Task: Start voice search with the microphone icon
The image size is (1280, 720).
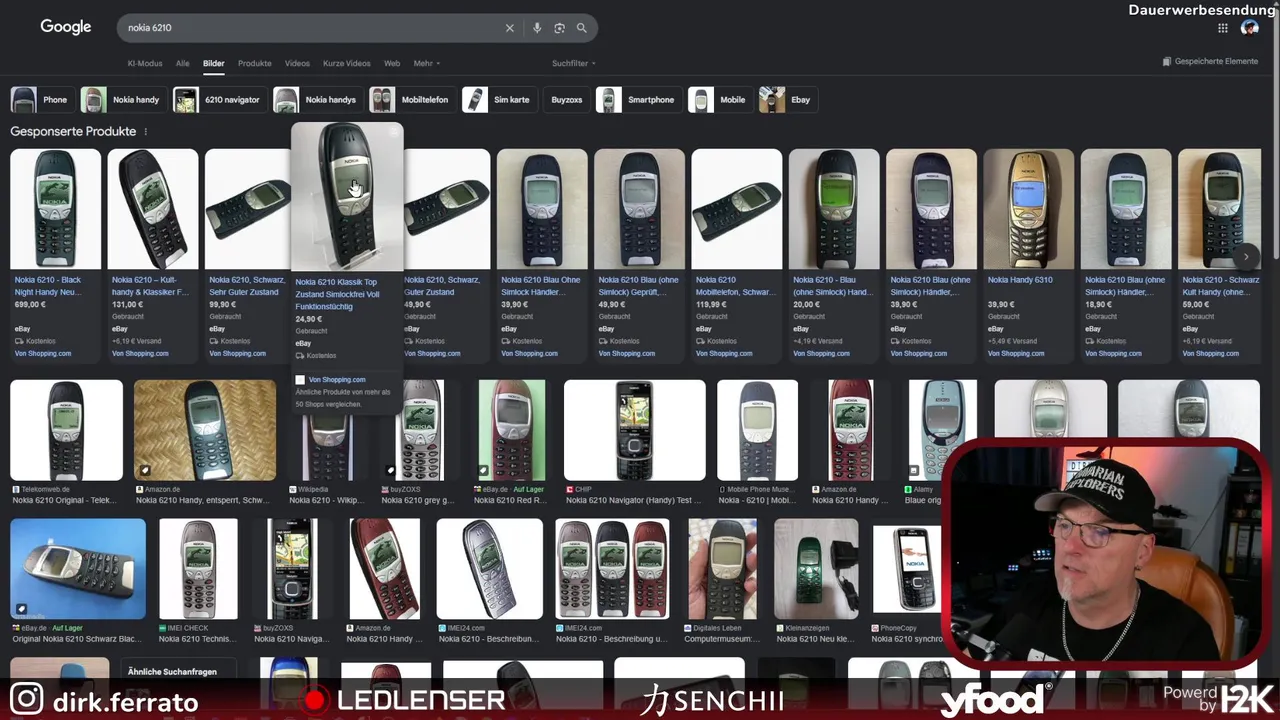Action: coord(537,28)
